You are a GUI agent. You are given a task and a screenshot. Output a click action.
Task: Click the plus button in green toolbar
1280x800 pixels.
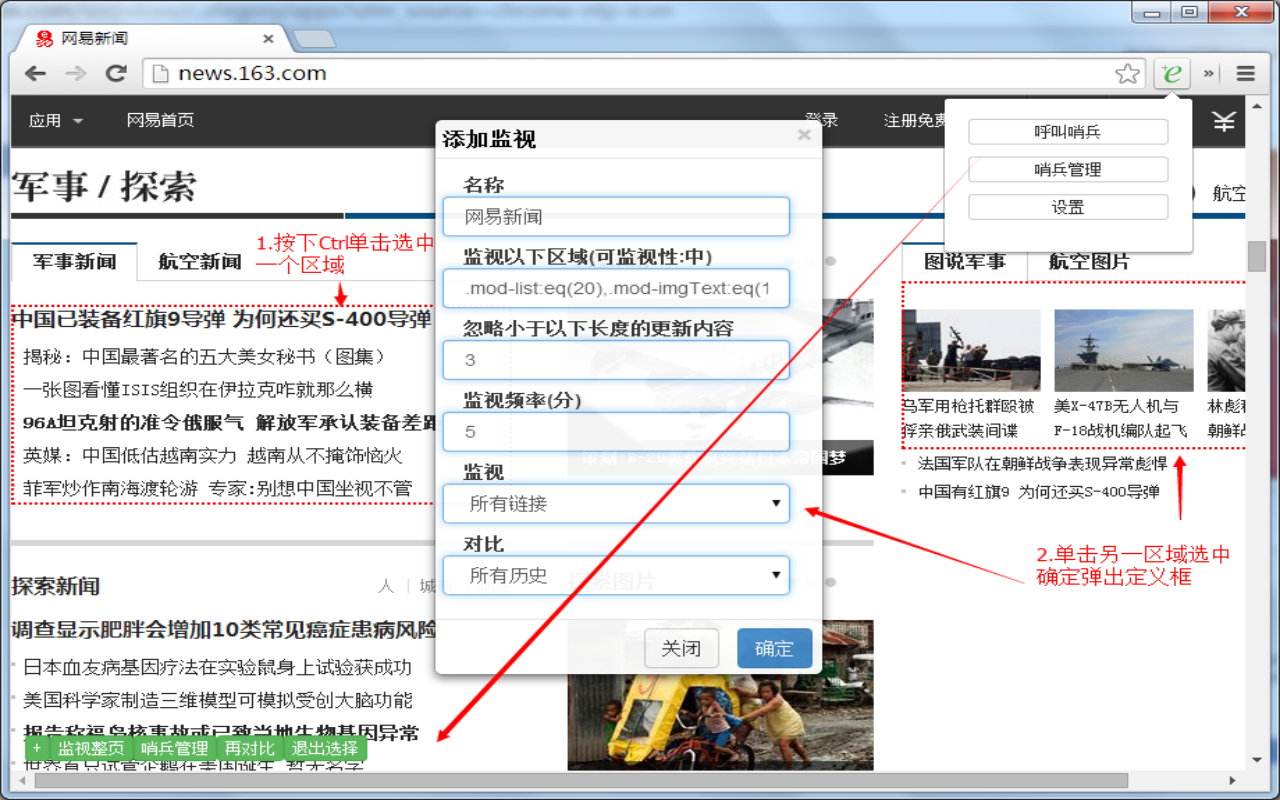click(37, 748)
